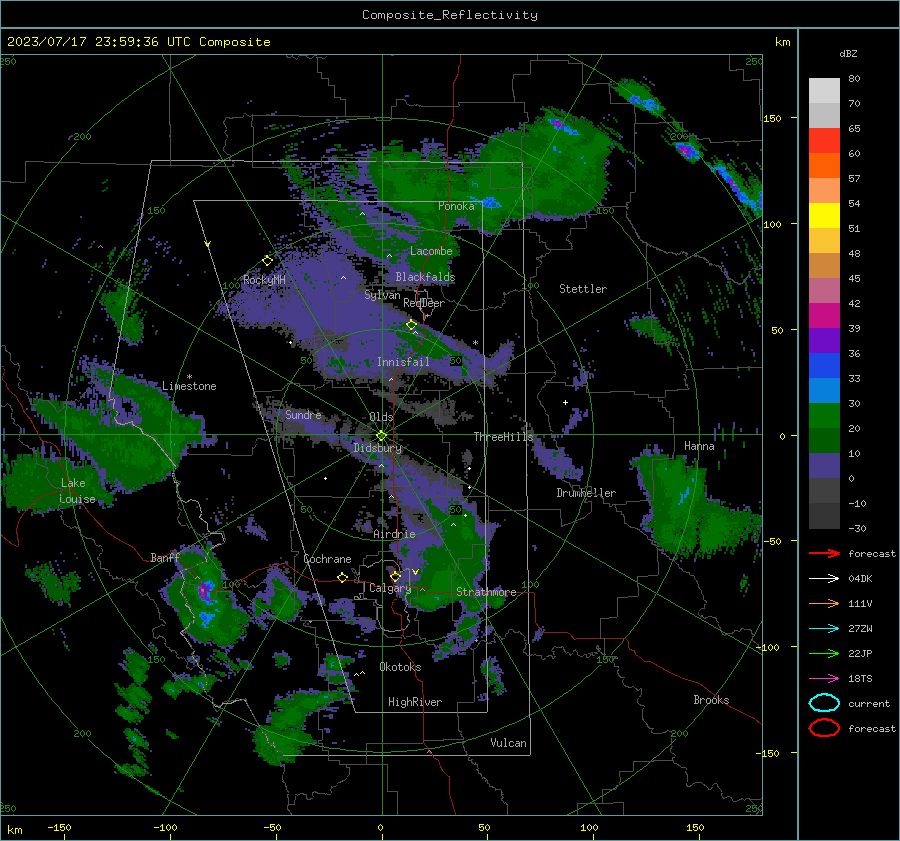
Task: Click the Okotoks city label
Action: (400, 667)
